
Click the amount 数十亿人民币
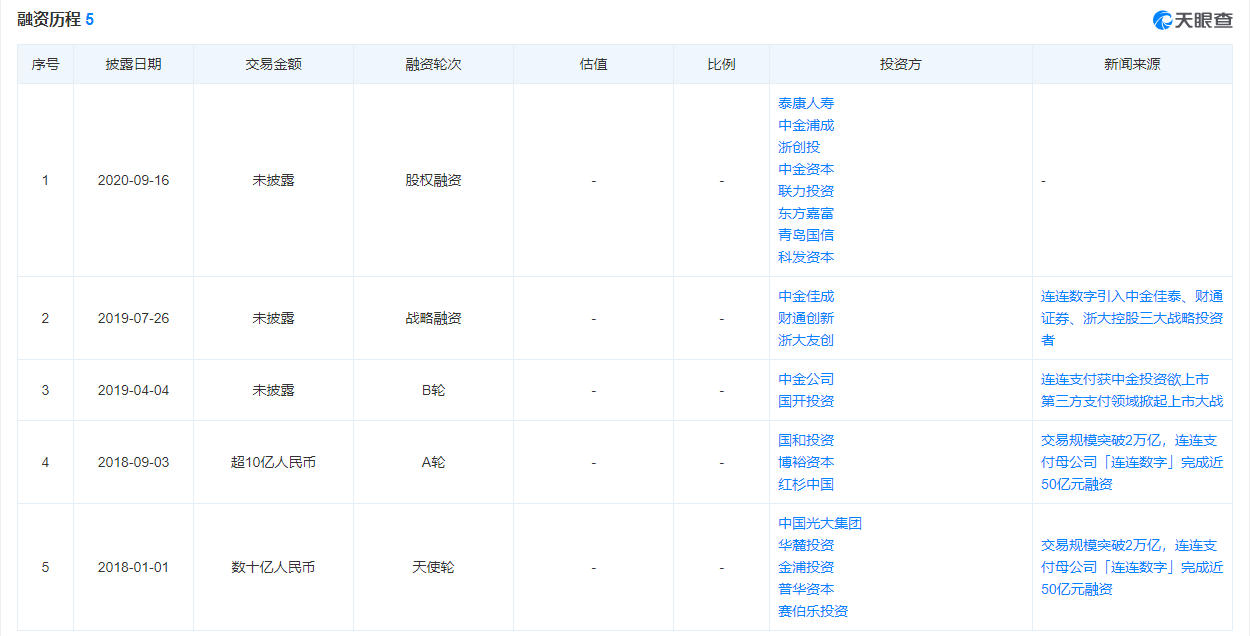coord(273,567)
